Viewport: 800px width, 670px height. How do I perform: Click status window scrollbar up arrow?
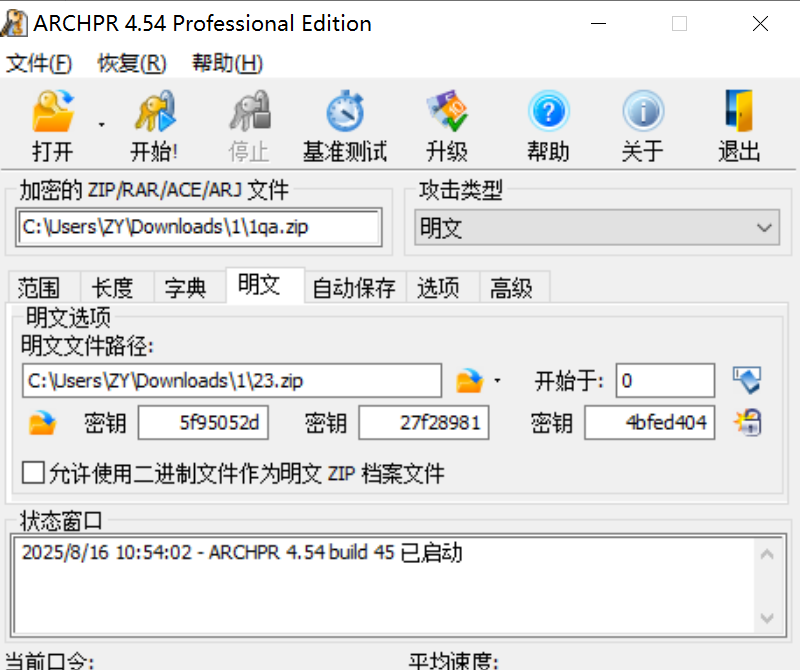pos(767,554)
